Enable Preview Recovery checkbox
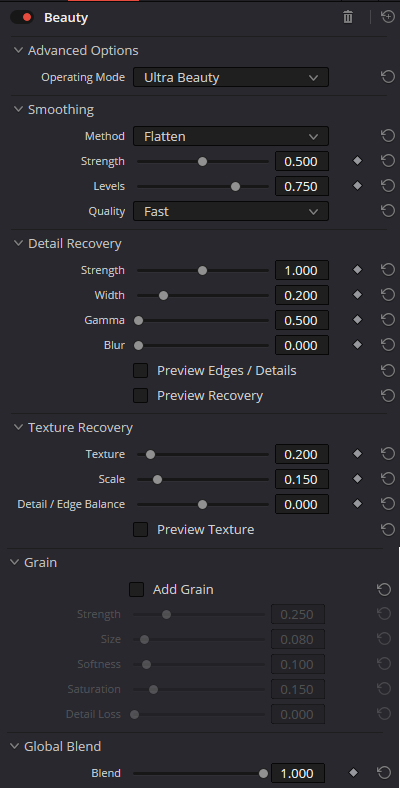The width and height of the screenshot is (400, 788). (140, 396)
